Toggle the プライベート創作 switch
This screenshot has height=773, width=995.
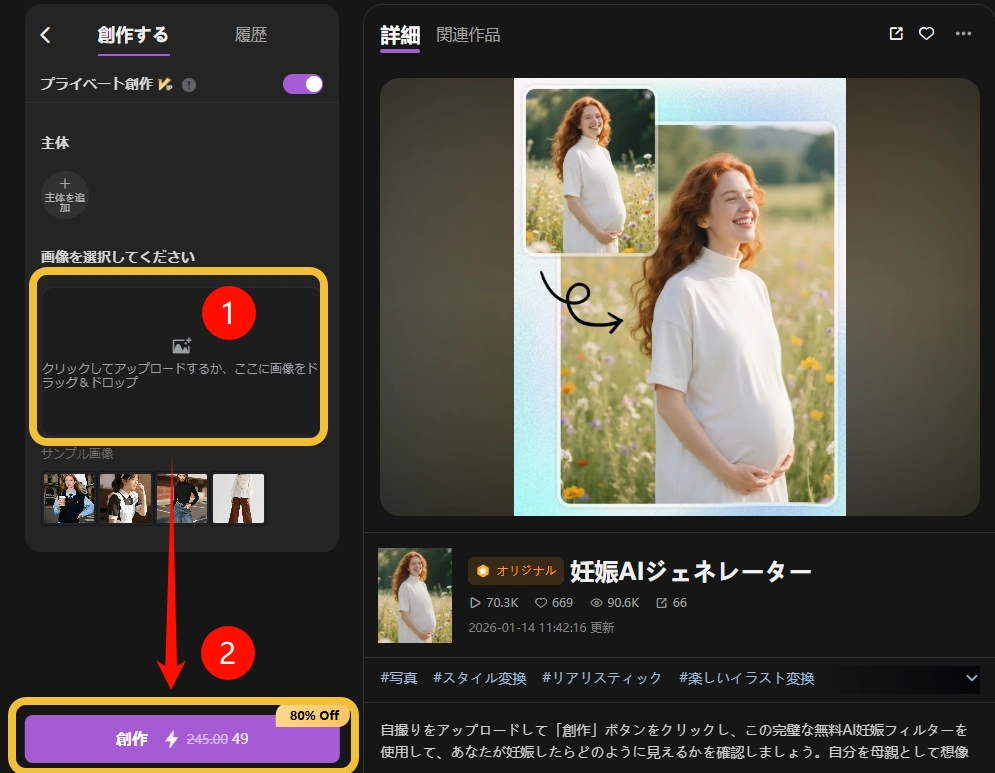pyautogui.click(x=303, y=84)
